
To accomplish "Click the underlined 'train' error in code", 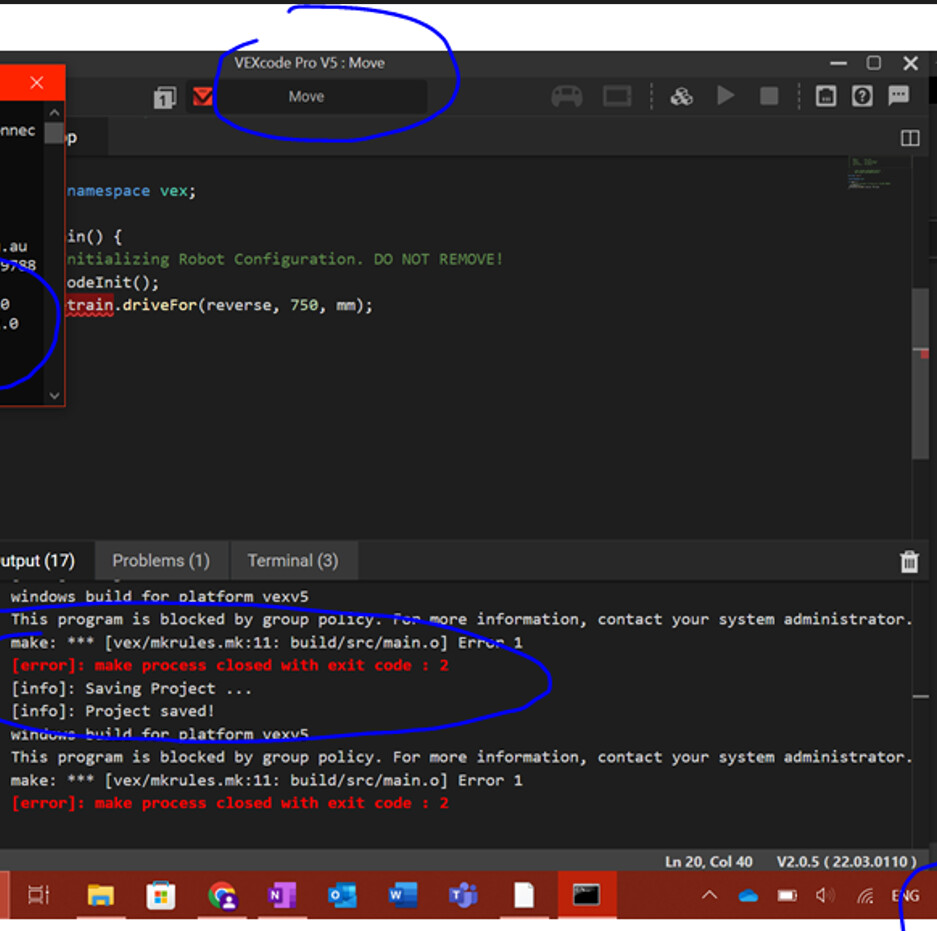I will point(90,306).
